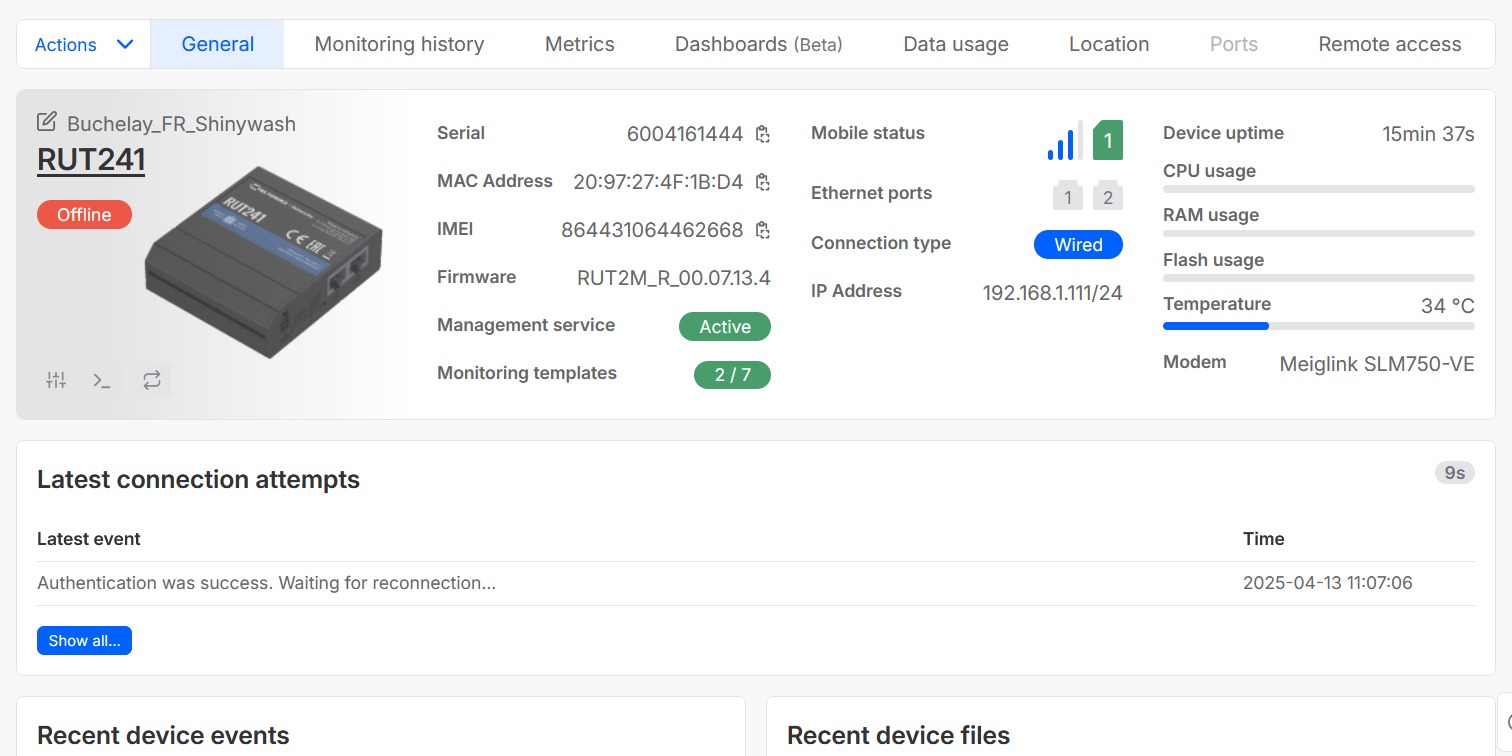Click the authentication success event row
The height and width of the screenshot is (756, 1512).
pyautogui.click(x=755, y=583)
